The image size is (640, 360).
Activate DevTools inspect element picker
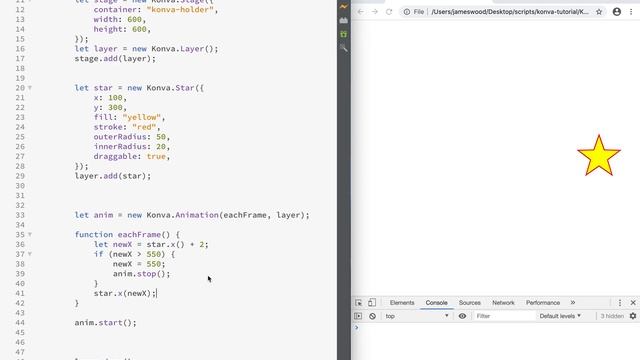click(x=358, y=303)
